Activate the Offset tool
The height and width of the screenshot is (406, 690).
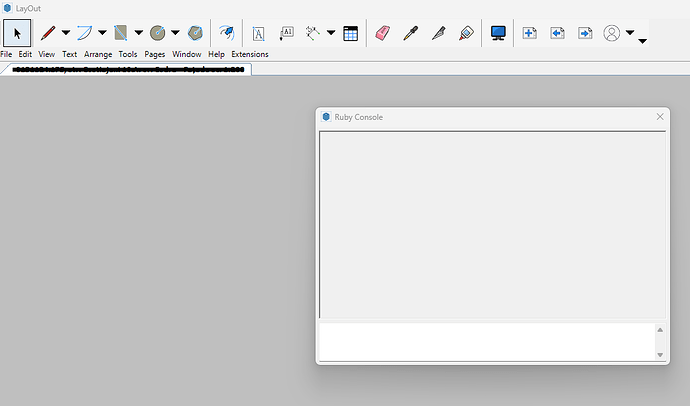pos(226,33)
